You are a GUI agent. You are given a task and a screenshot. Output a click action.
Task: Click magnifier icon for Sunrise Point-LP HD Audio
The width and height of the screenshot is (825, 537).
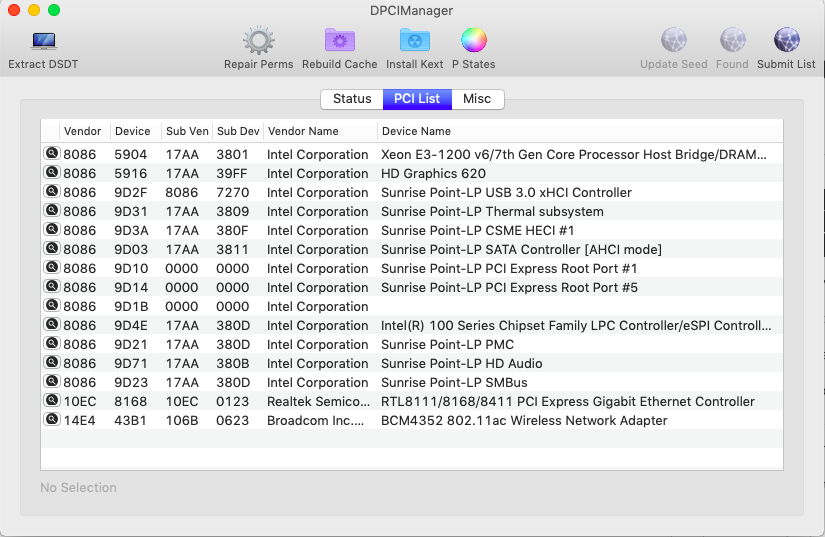pos(51,363)
